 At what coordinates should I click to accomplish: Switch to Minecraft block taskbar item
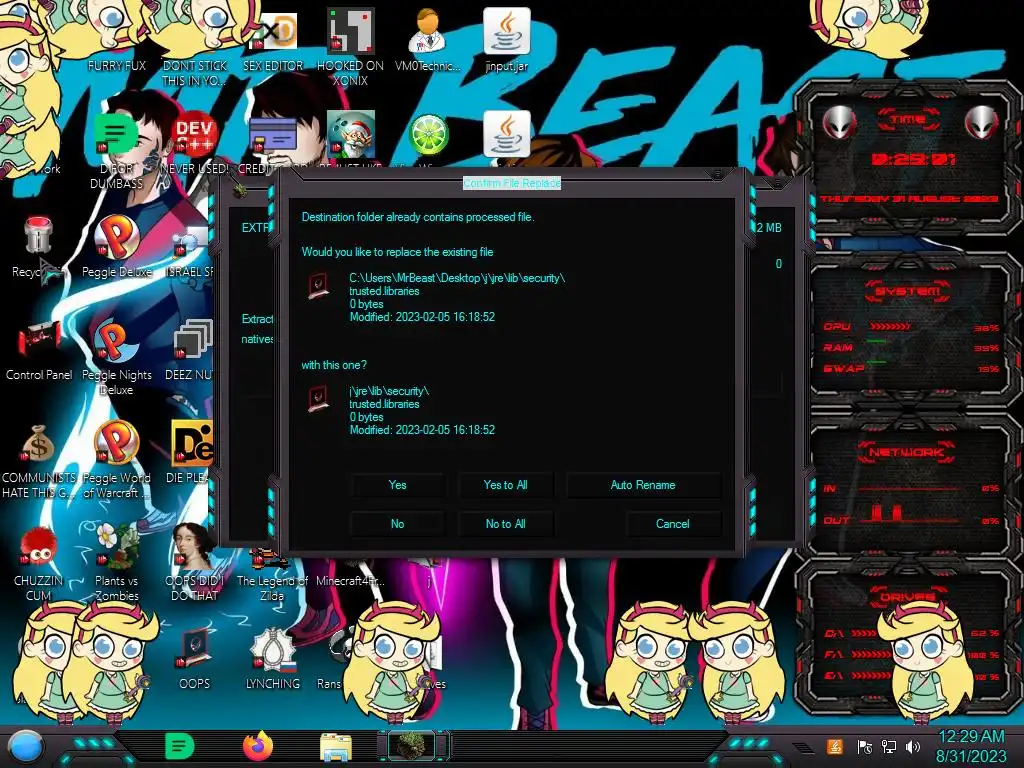[413, 746]
